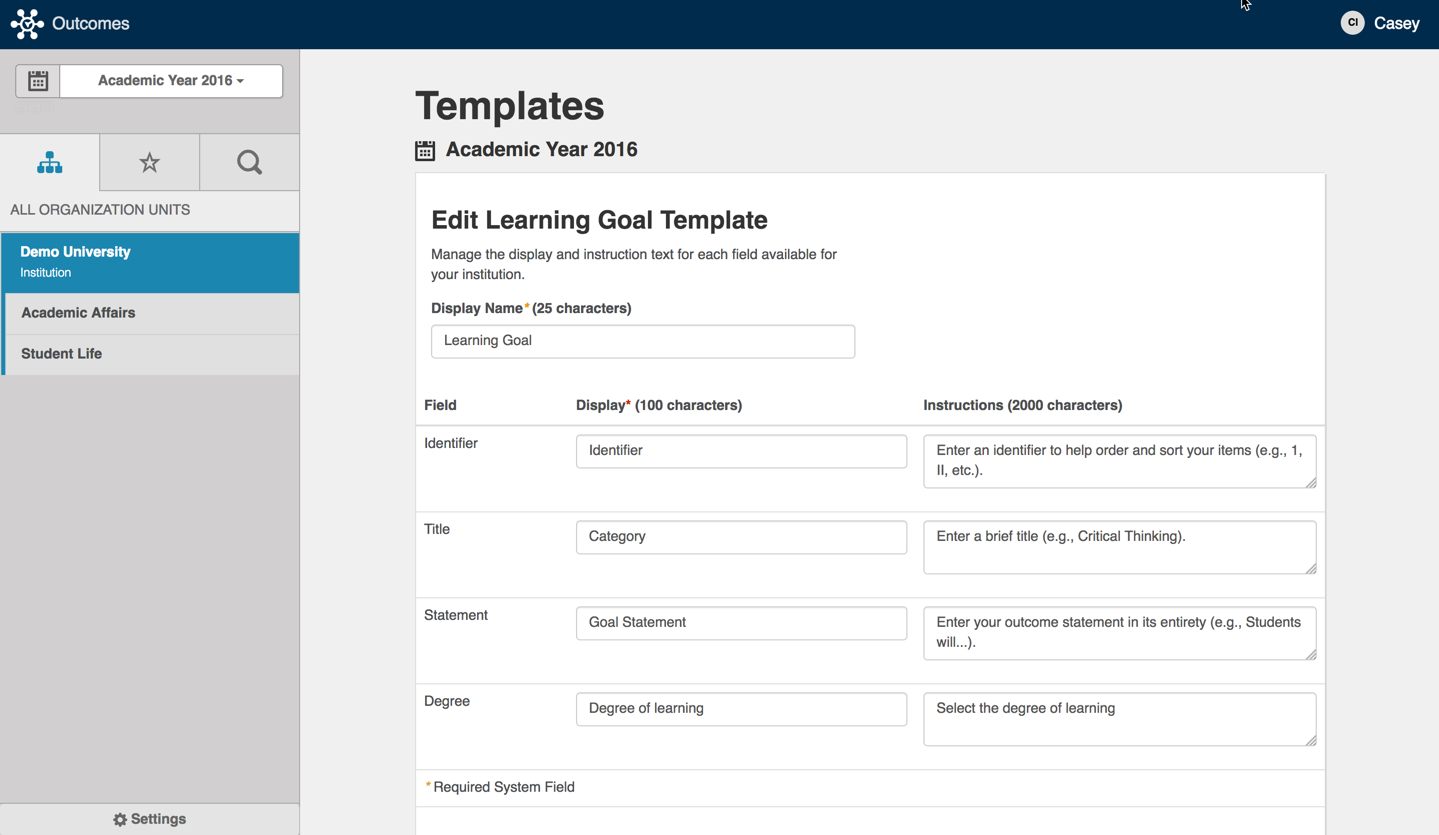Click the Statement field label
The height and width of the screenshot is (835, 1439).
(456, 615)
